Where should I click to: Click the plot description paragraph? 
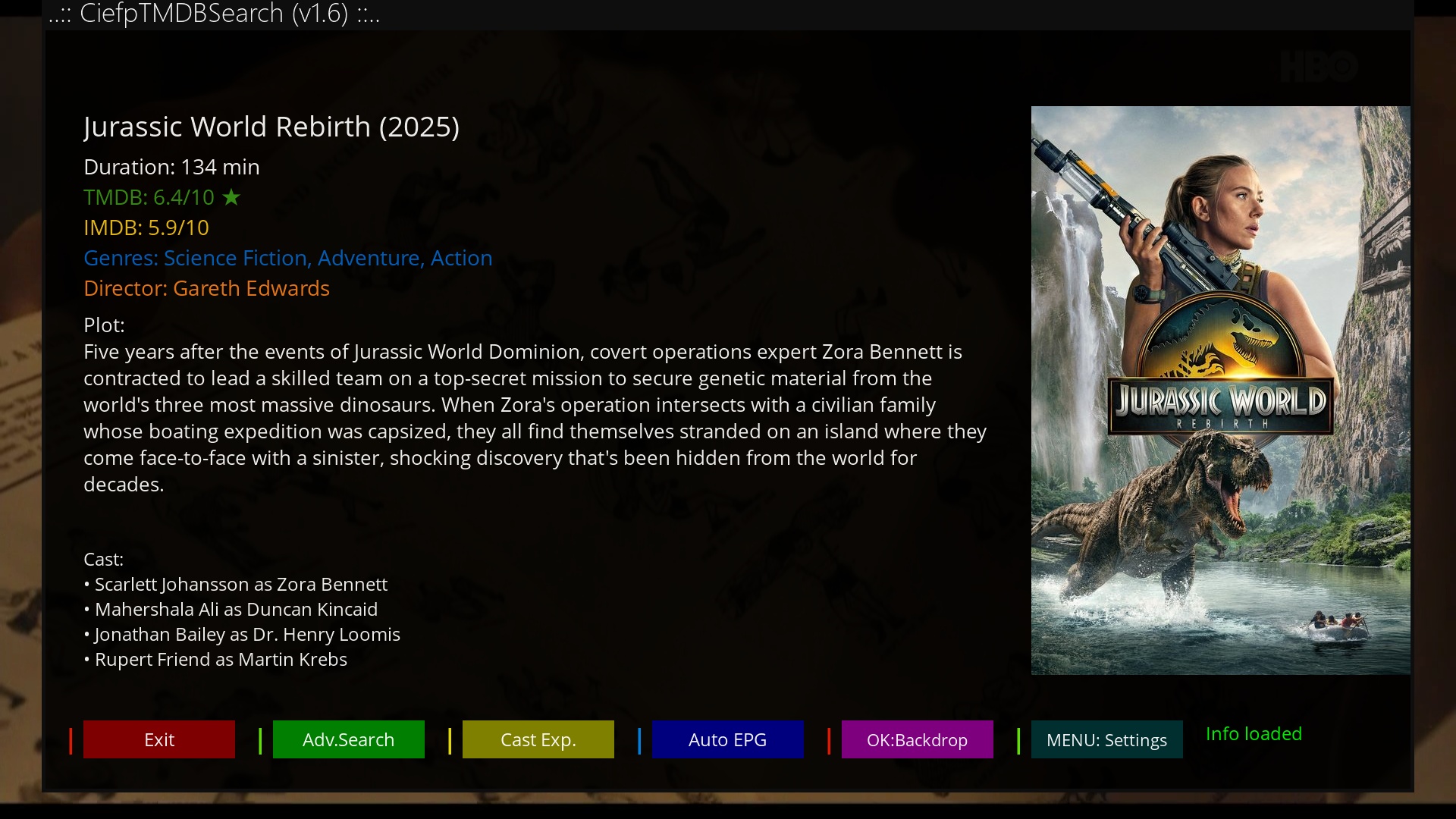(x=535, y=418)
